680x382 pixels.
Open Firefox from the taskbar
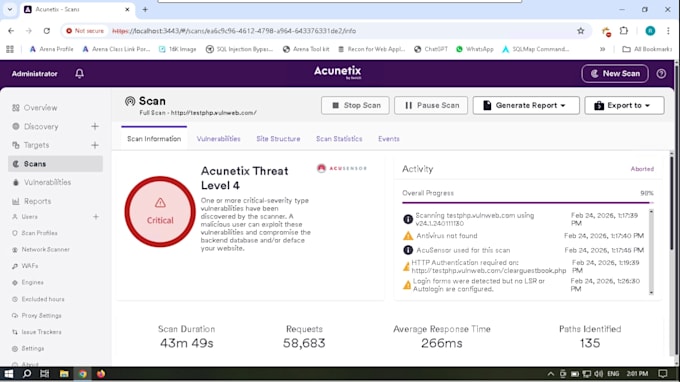tap(101, 374)
